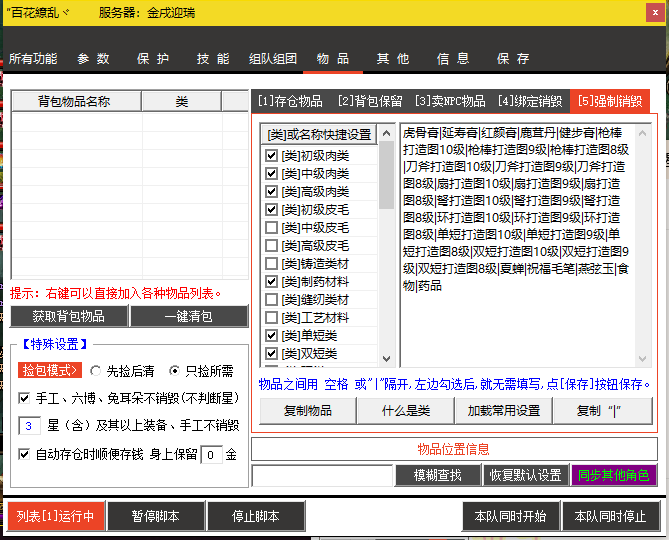Select the [4]绑定销毁 sub-tab
Screen dimensions: 669x540
coord(530,102)
